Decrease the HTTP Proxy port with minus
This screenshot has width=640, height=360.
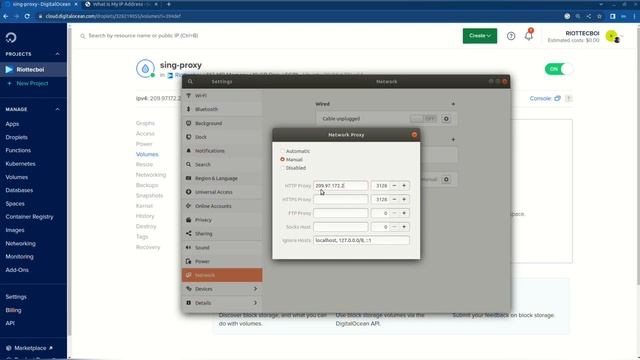[394, 186]
